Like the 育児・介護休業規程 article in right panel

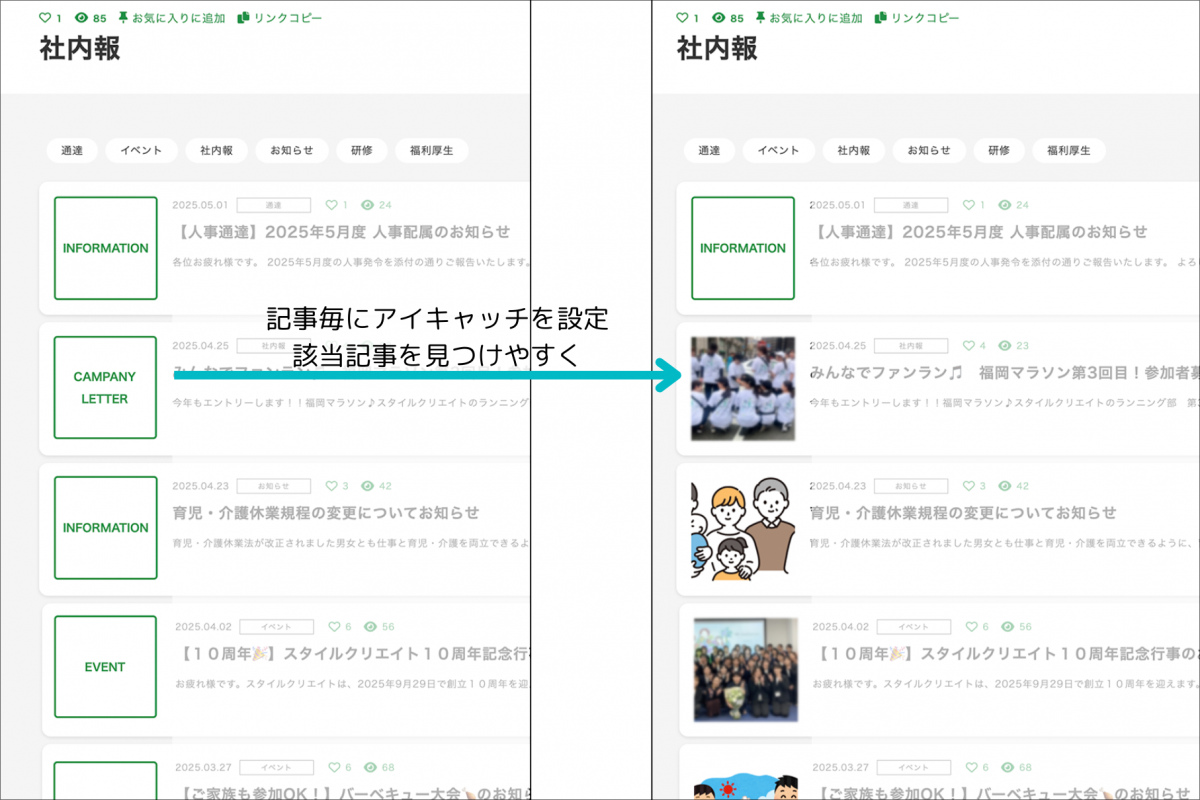pos(968,486)
